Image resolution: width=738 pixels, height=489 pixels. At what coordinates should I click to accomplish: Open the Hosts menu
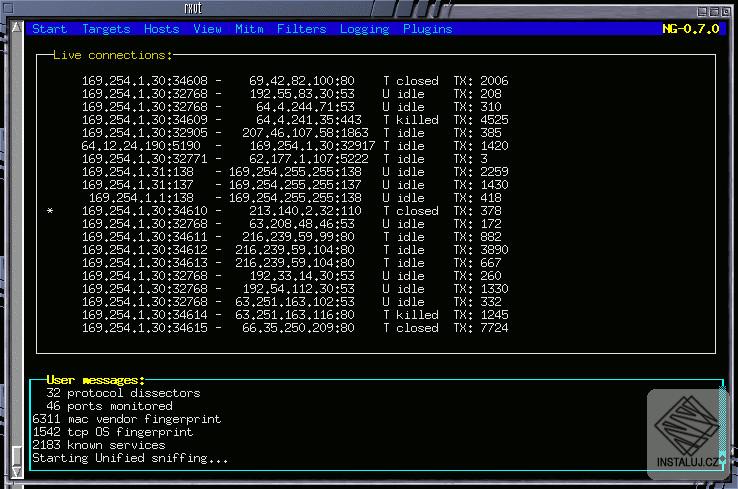[161, 29]
